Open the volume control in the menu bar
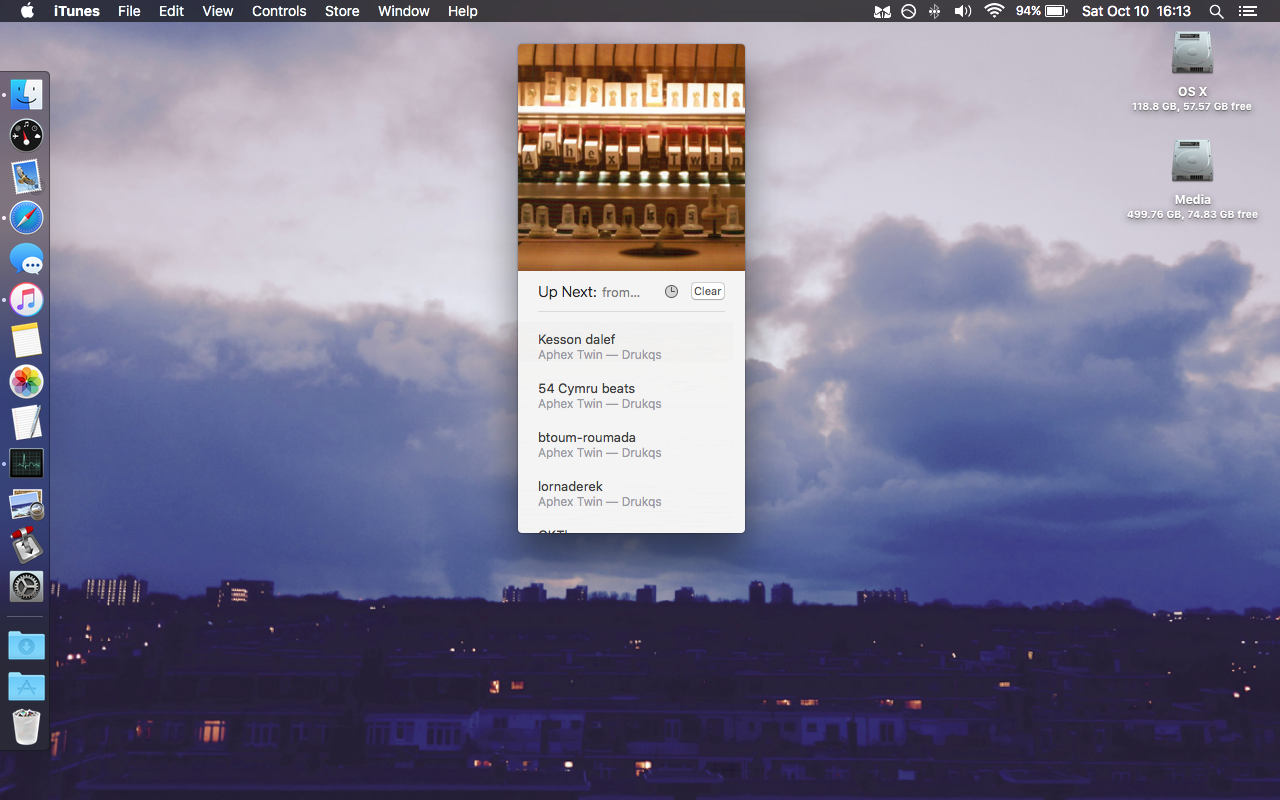 click(x=963, y=11)
